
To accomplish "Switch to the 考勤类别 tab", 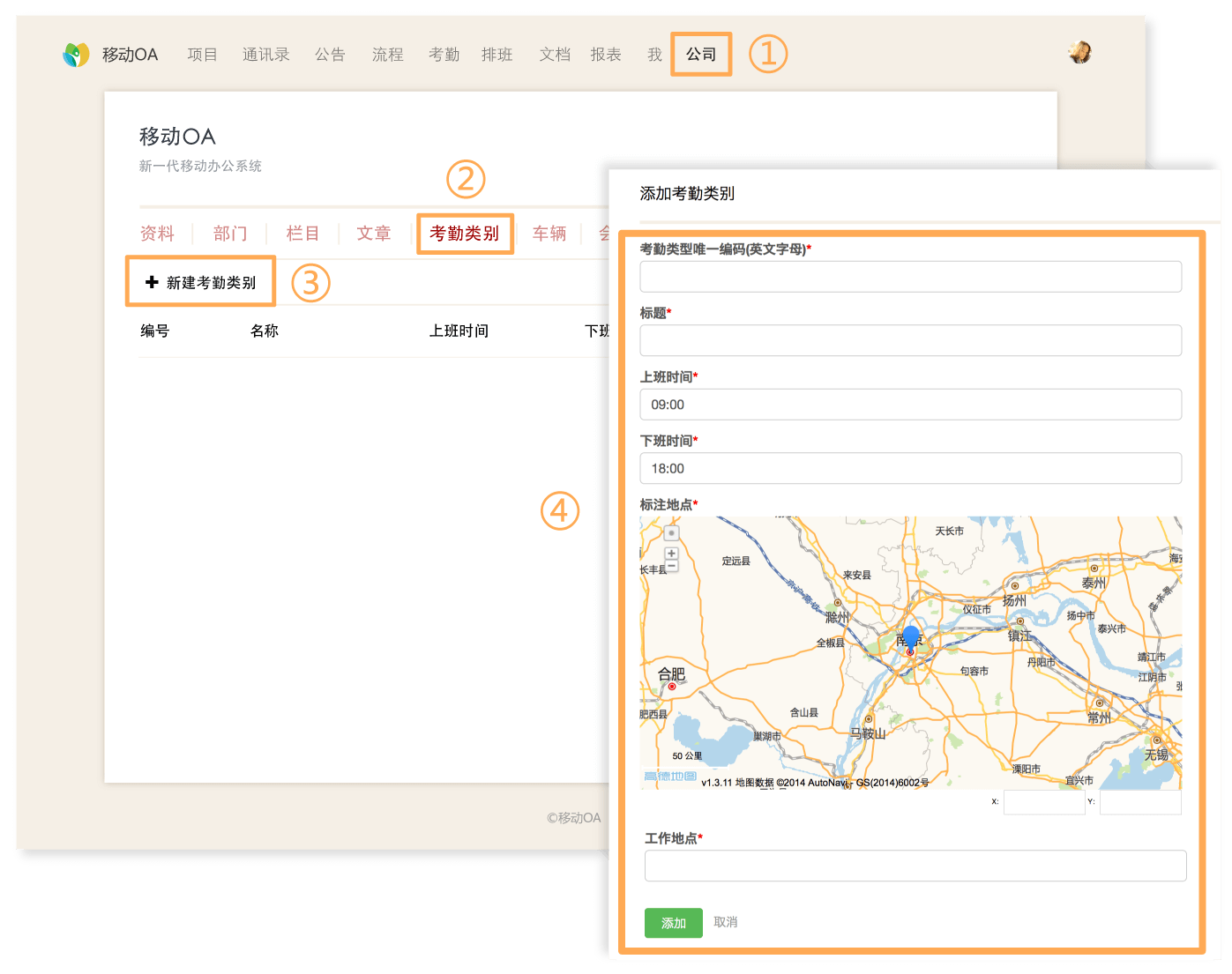I will [x=465, y=234].
